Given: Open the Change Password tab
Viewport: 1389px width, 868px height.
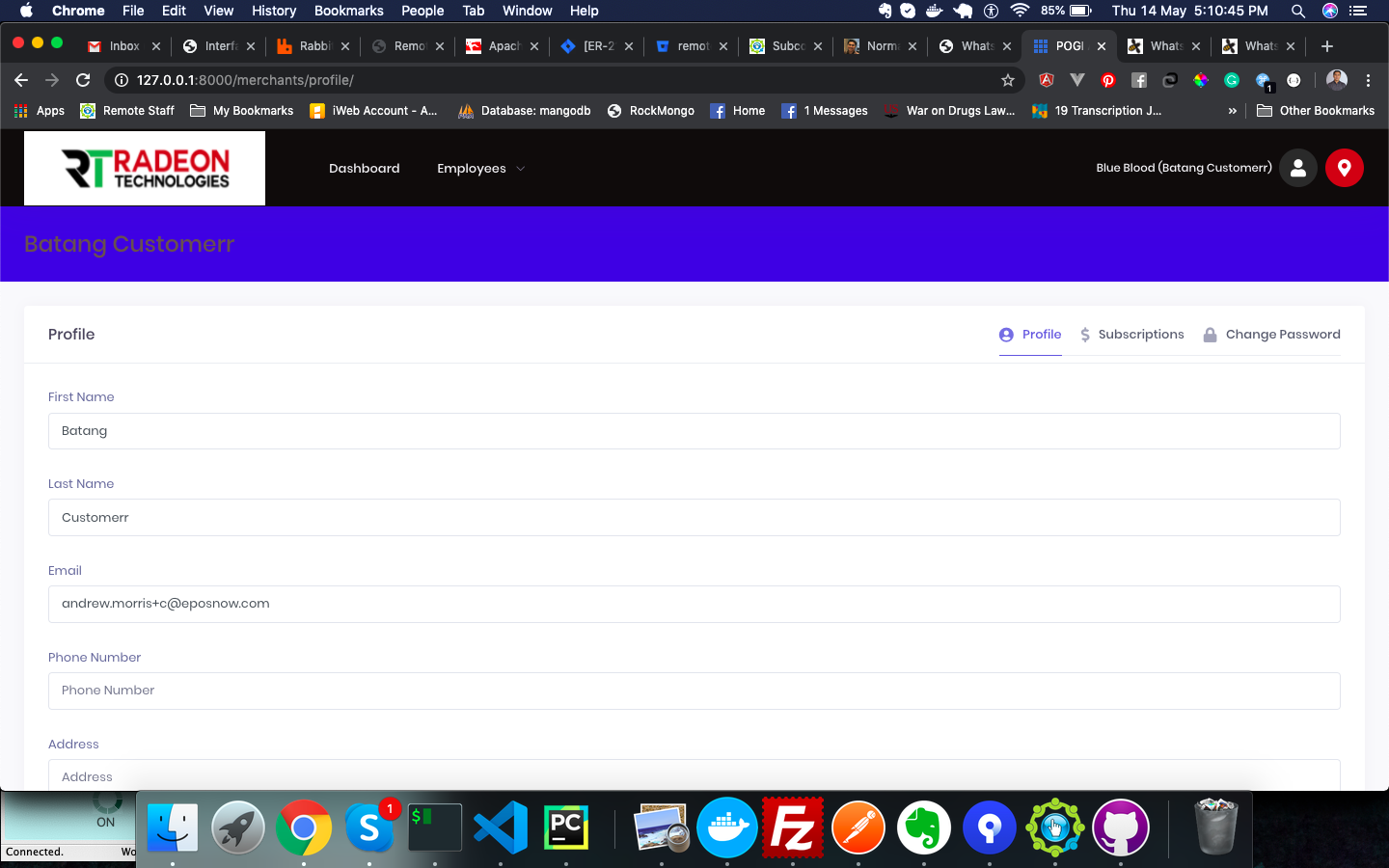Looking at the screenshot, I should (x=1272, y=335).
